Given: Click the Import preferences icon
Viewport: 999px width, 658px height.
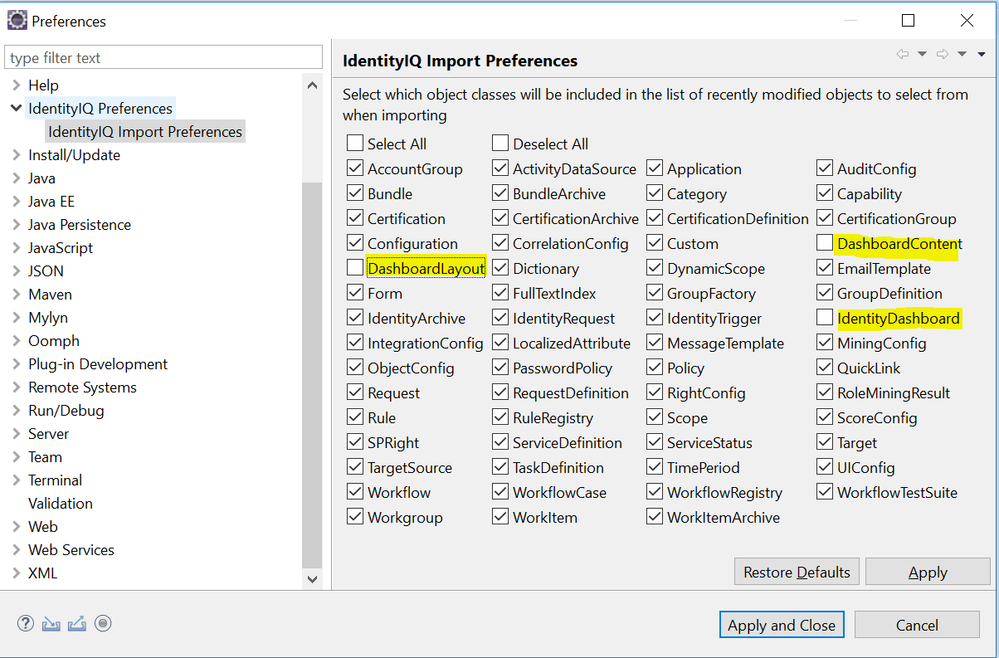Looking at the screenshot, I should (52, 624).
